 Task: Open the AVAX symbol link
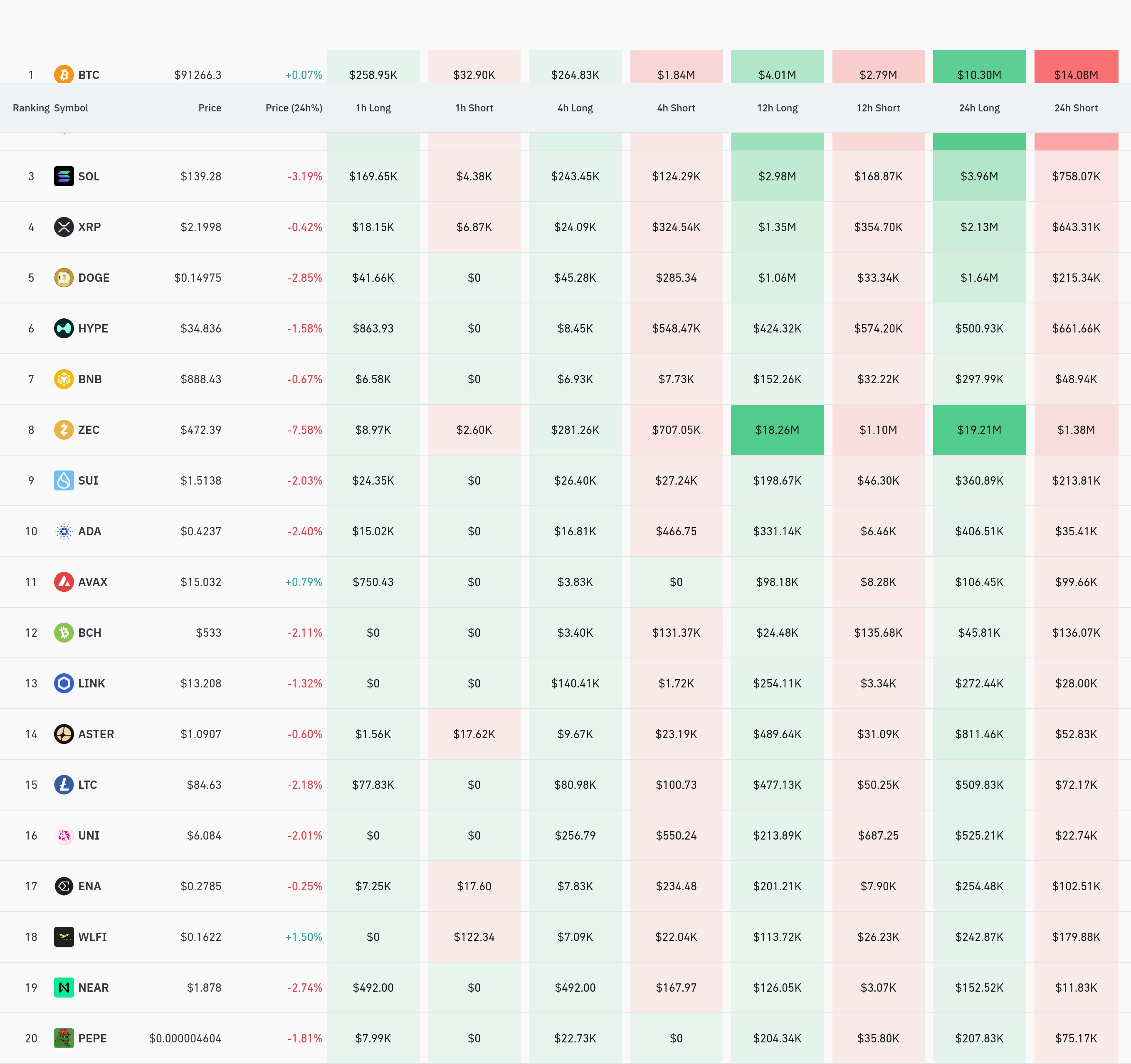93,582
